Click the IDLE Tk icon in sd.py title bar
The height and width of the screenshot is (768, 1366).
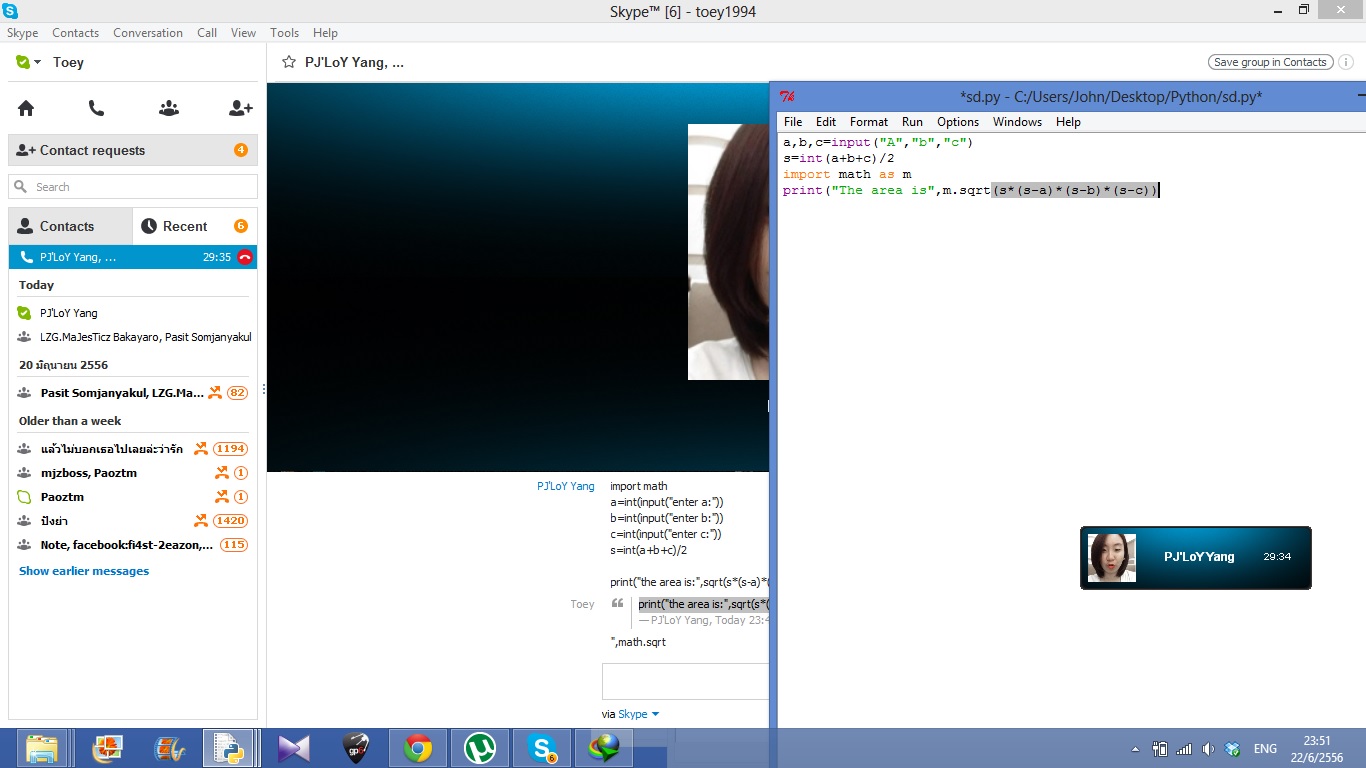pos(788,97)
